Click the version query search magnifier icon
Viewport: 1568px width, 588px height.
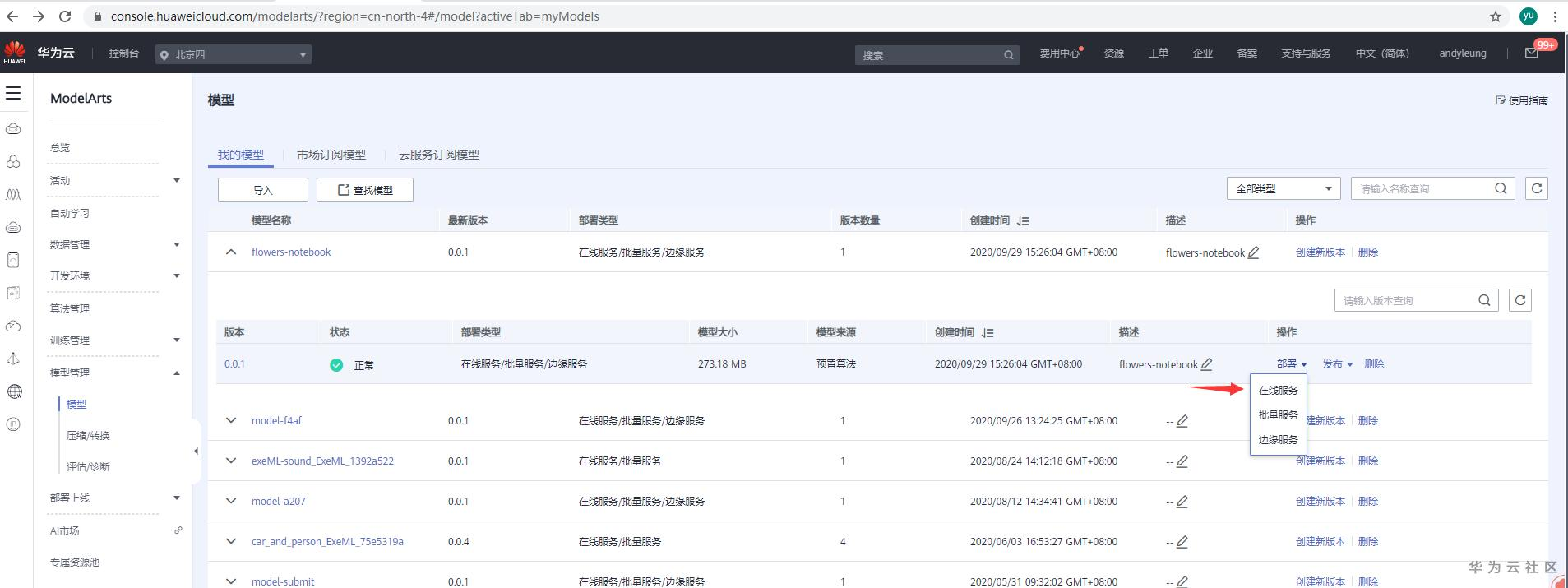[x=1484, y=300]
